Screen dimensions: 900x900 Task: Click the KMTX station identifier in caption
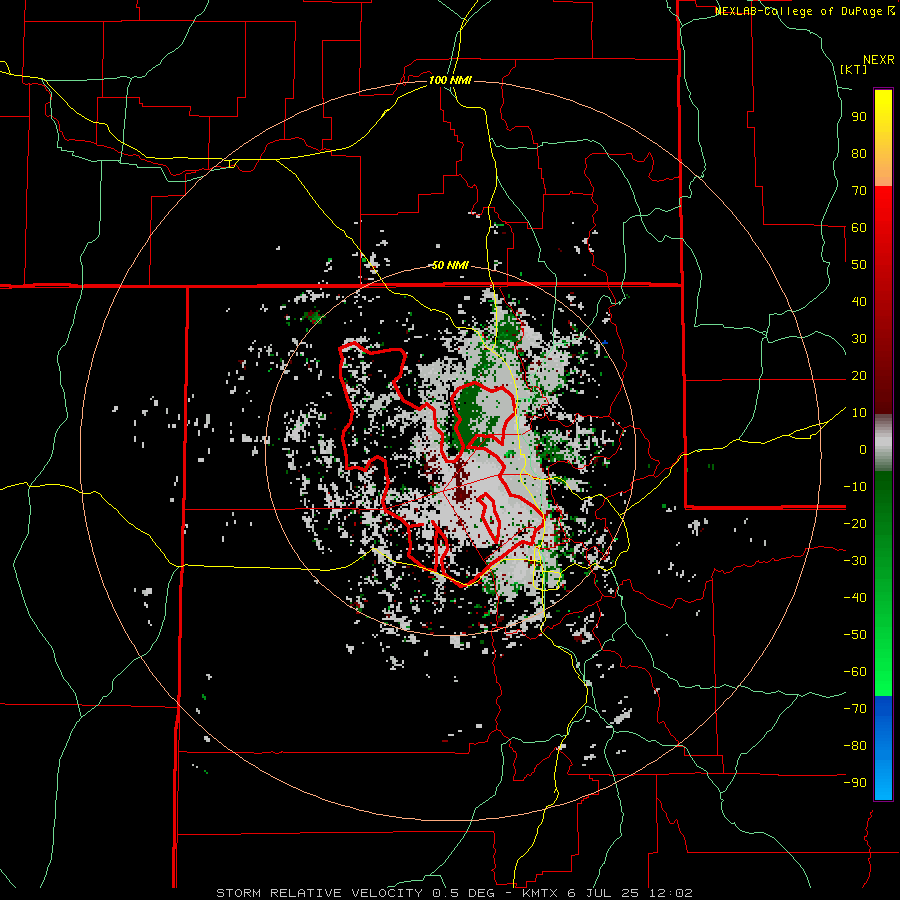[540, 893]
